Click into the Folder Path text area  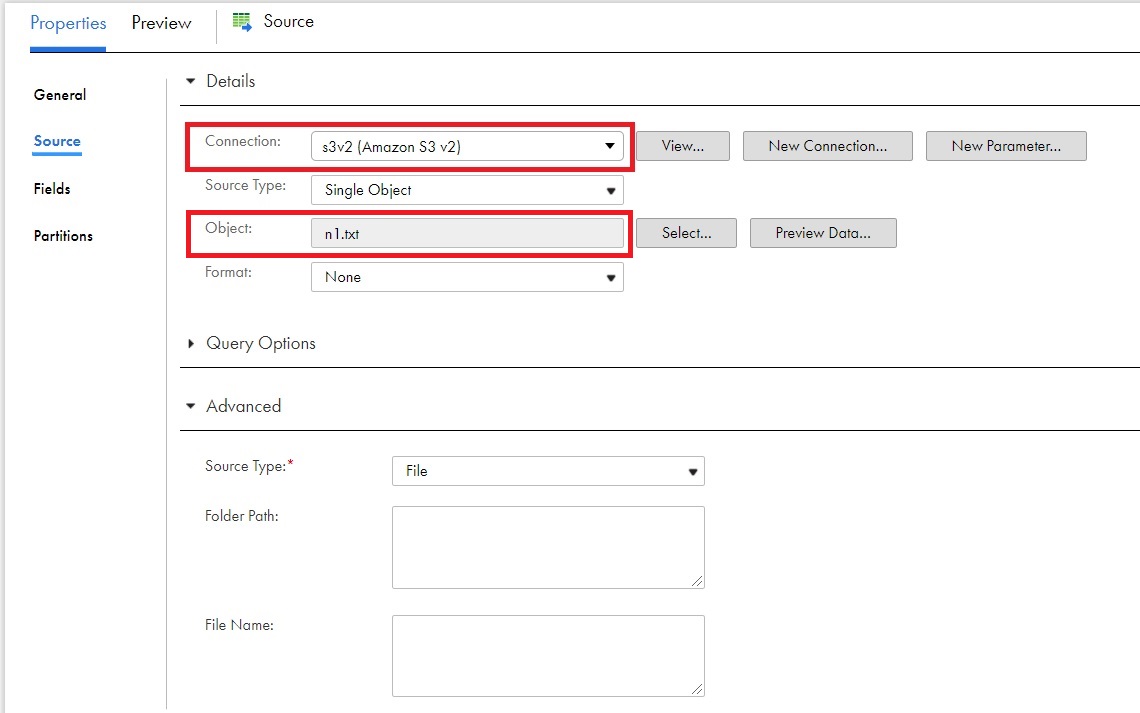pos(548,547)
